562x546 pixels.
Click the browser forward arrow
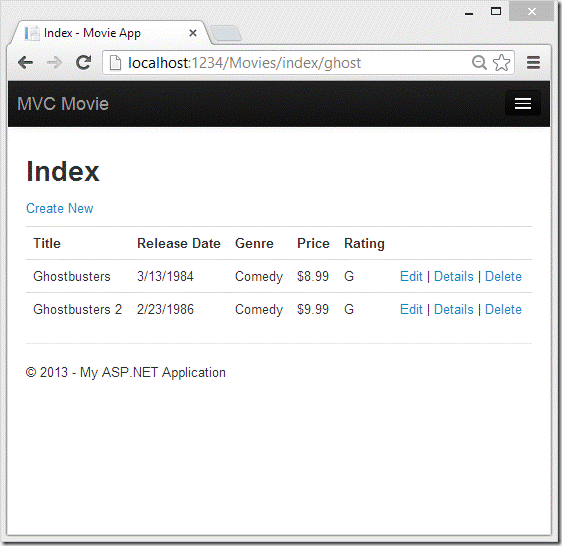pyautogui.click(x=54, y=63)
